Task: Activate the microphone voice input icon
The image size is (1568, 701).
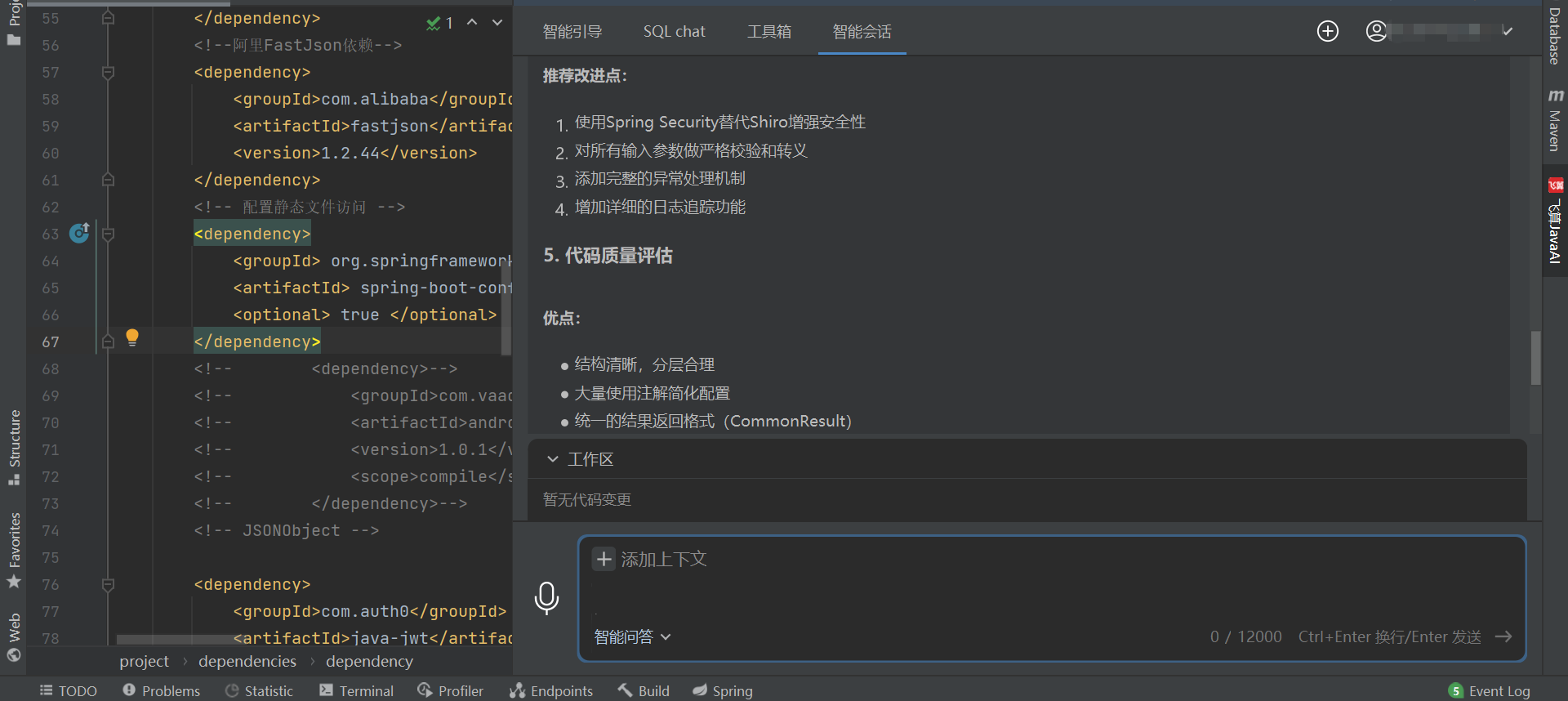Action: (546, 598)
